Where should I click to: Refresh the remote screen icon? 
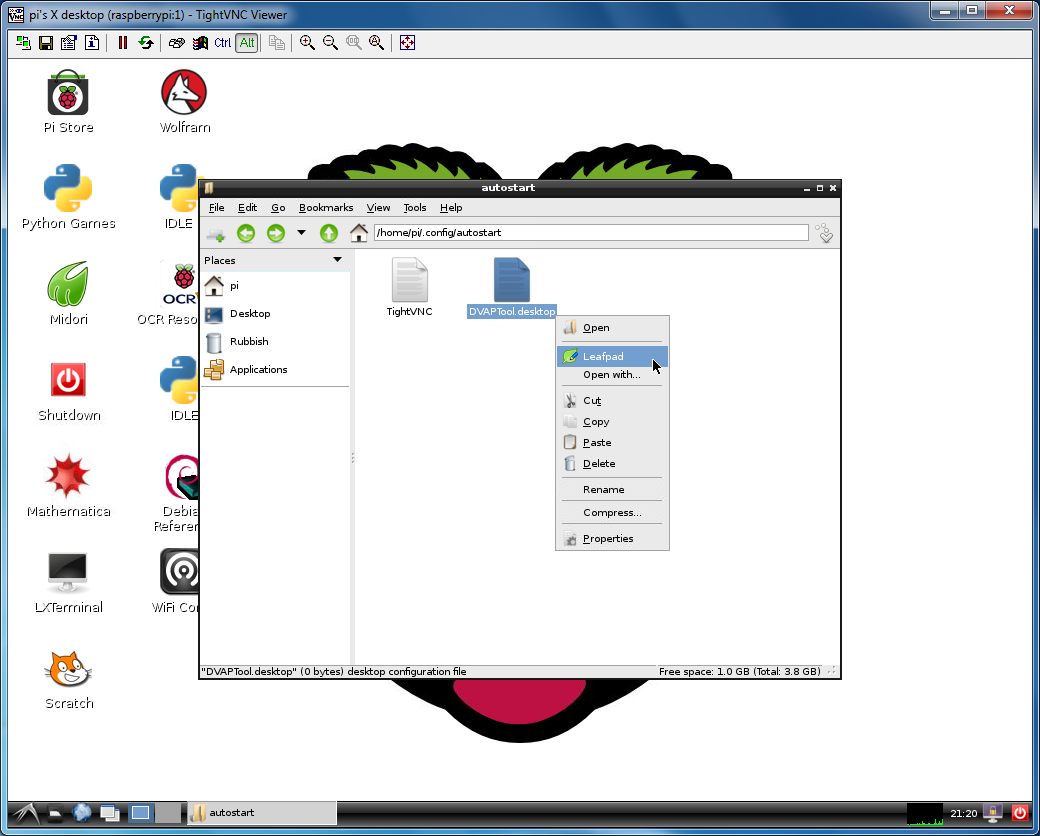pyautogui.click(x=146, y=43)
